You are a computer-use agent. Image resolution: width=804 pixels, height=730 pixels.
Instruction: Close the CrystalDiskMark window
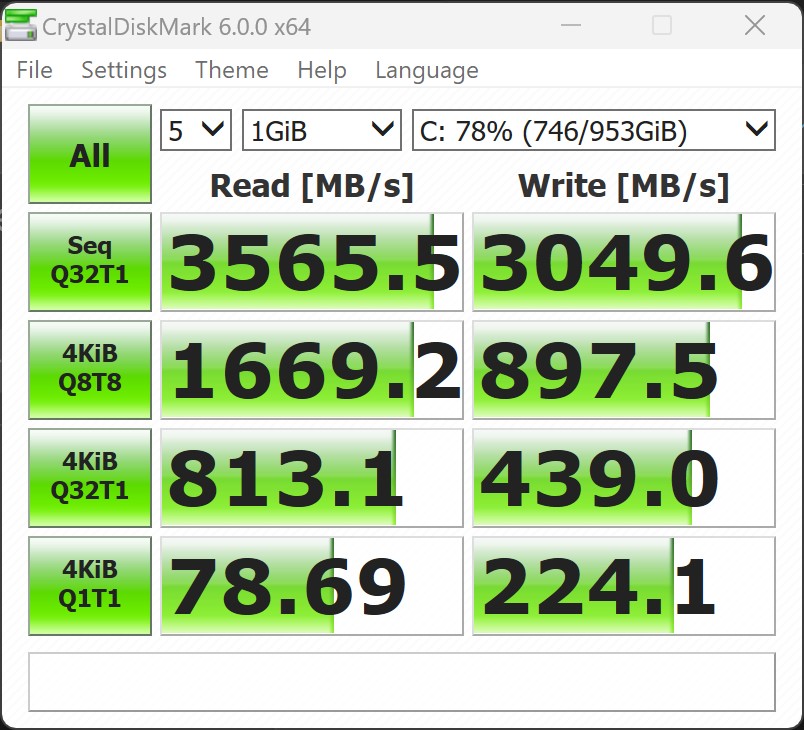755,25
